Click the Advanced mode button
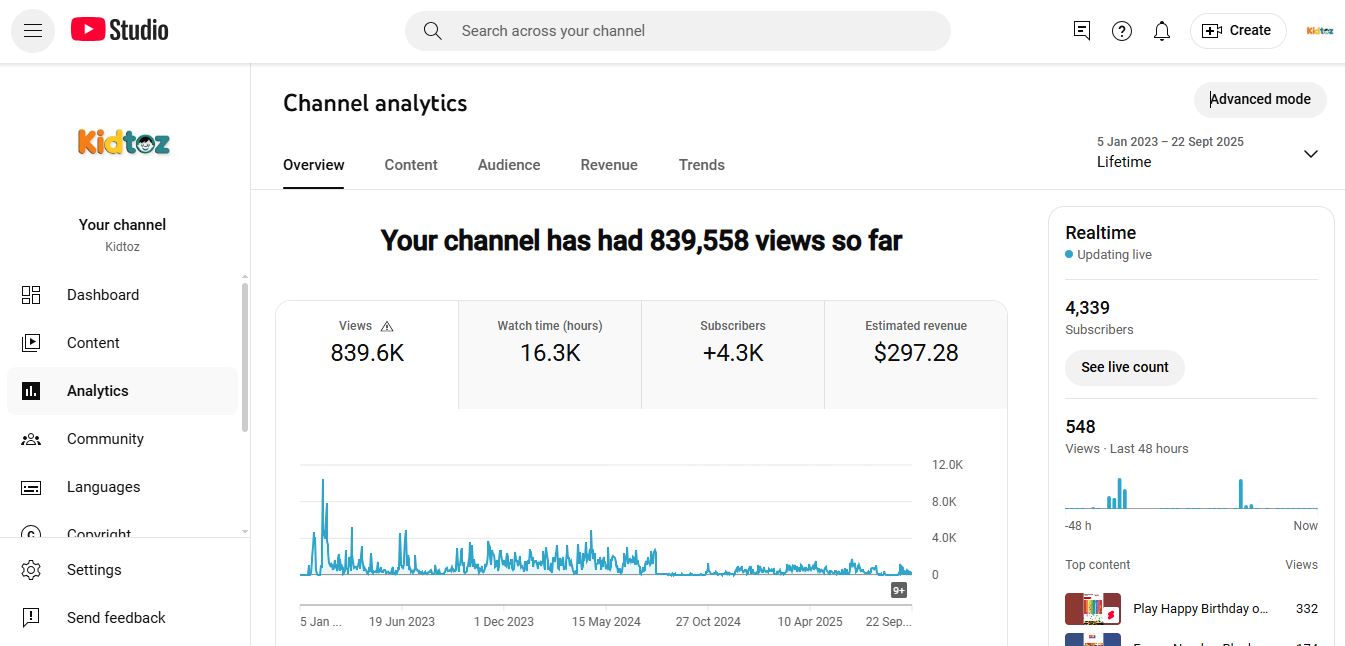The width and height of the screenshot is (1345, 646). click(1260, 99)
